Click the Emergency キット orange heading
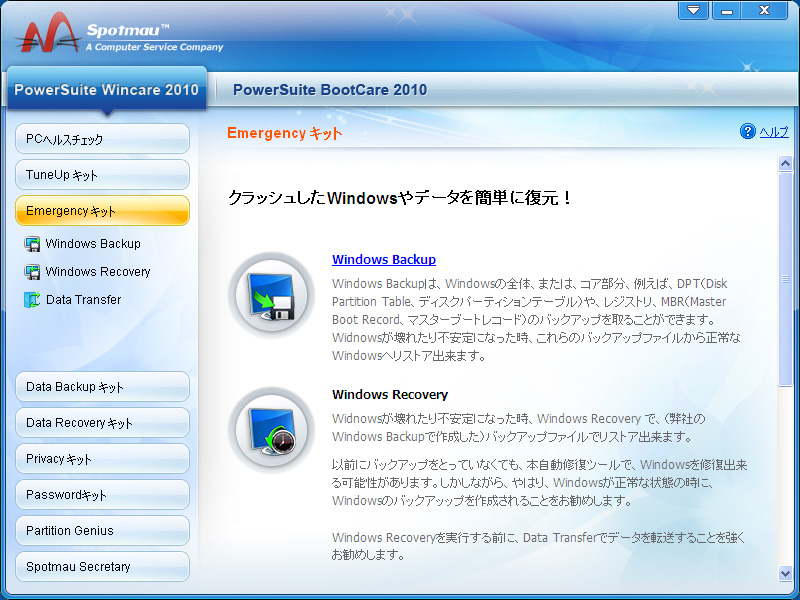 [284, 133]
